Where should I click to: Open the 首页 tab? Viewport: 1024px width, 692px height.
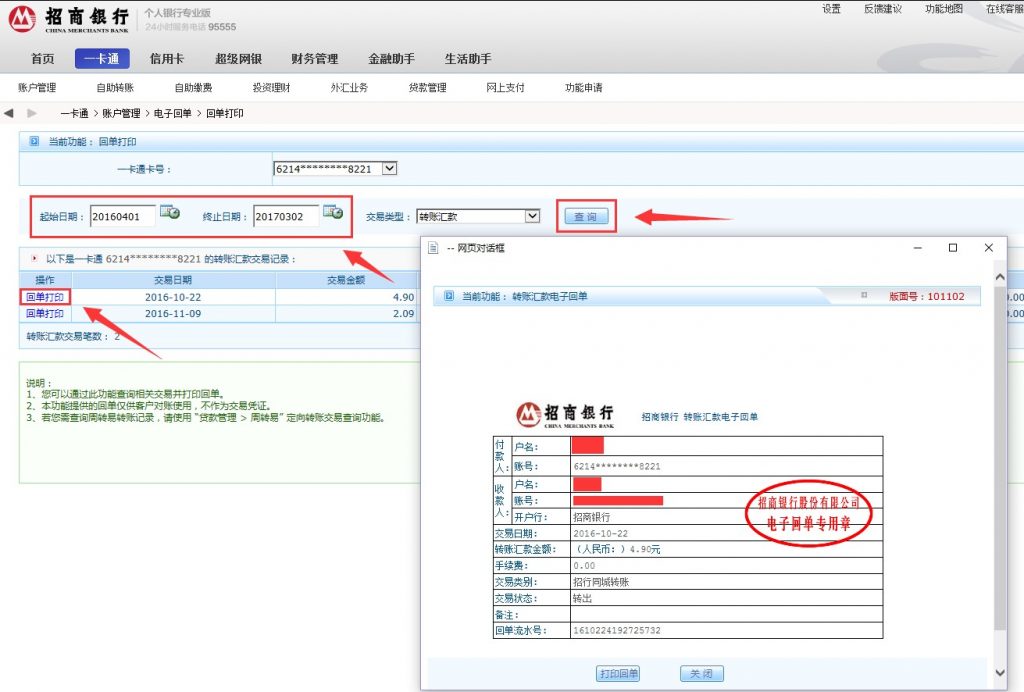42,59
